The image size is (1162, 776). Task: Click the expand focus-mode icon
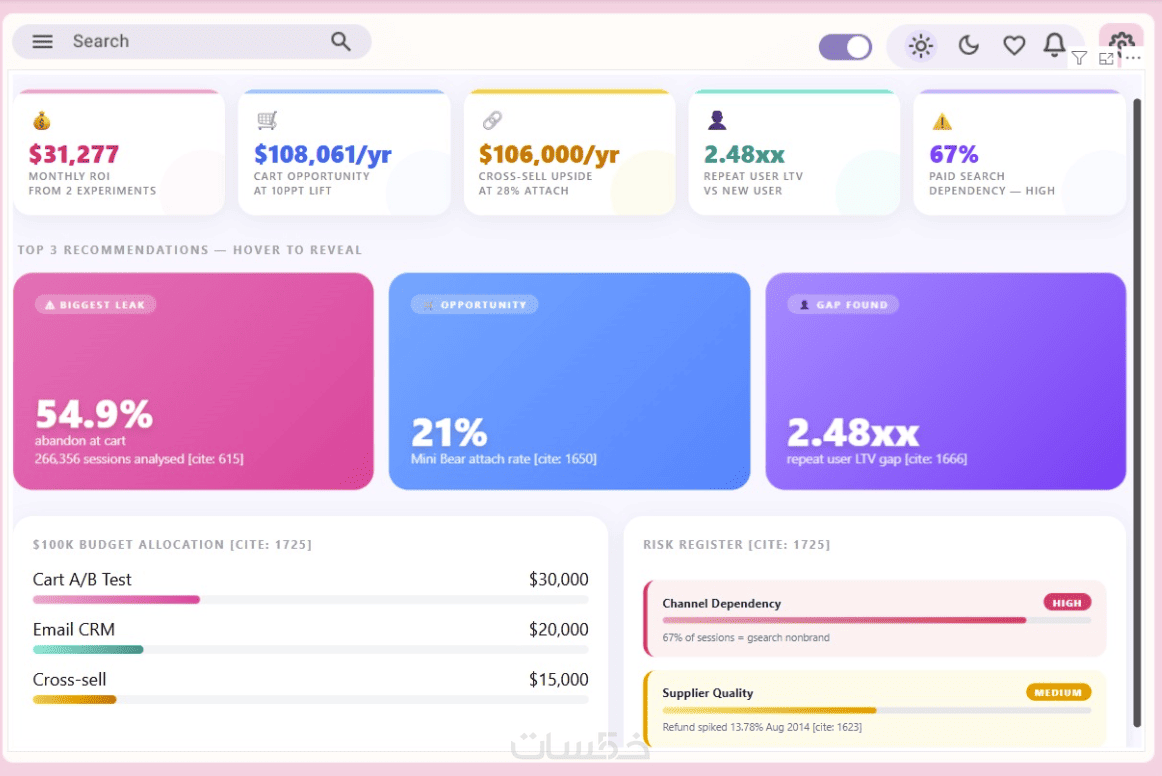pos(1106,59)
